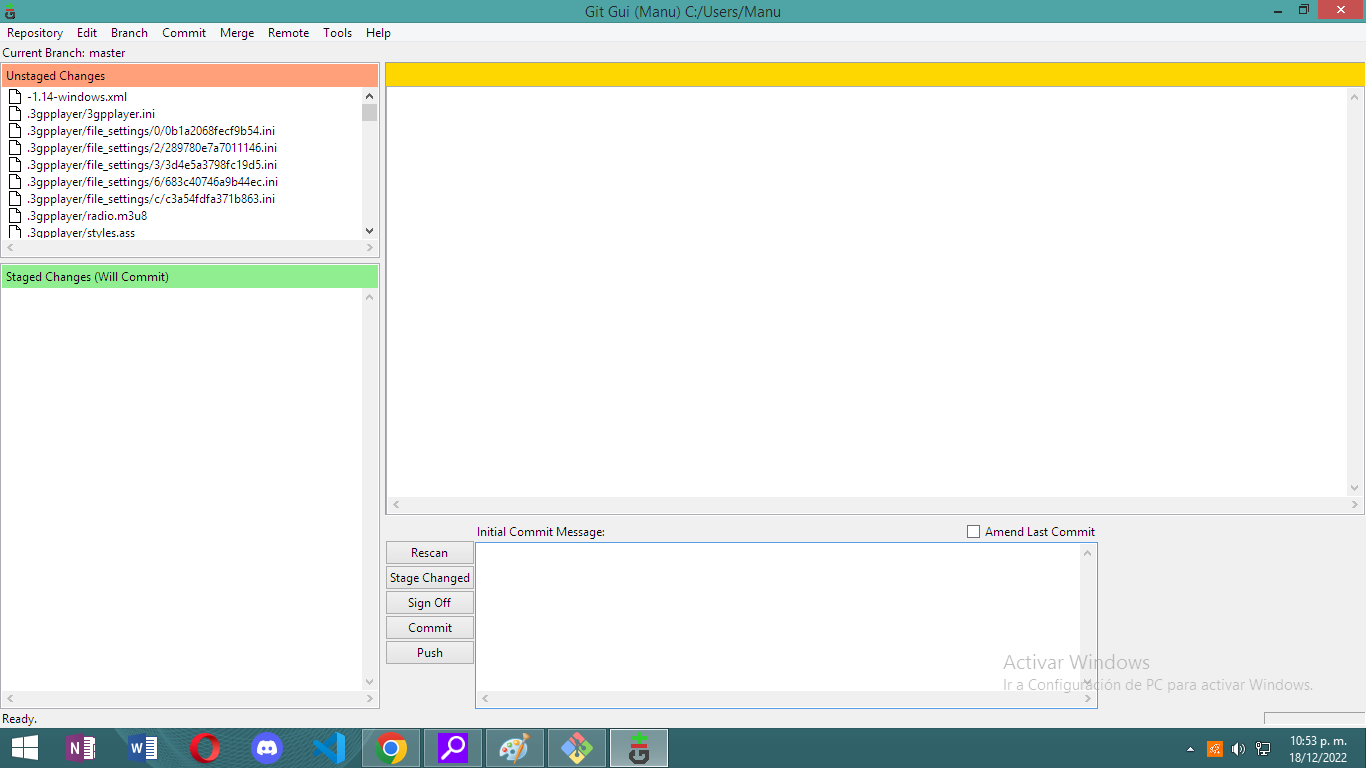This screenshot has height=768, width=1366.
Task: Click up arrow of diff pane scrollbar
Action: [x=1356, y=97]
